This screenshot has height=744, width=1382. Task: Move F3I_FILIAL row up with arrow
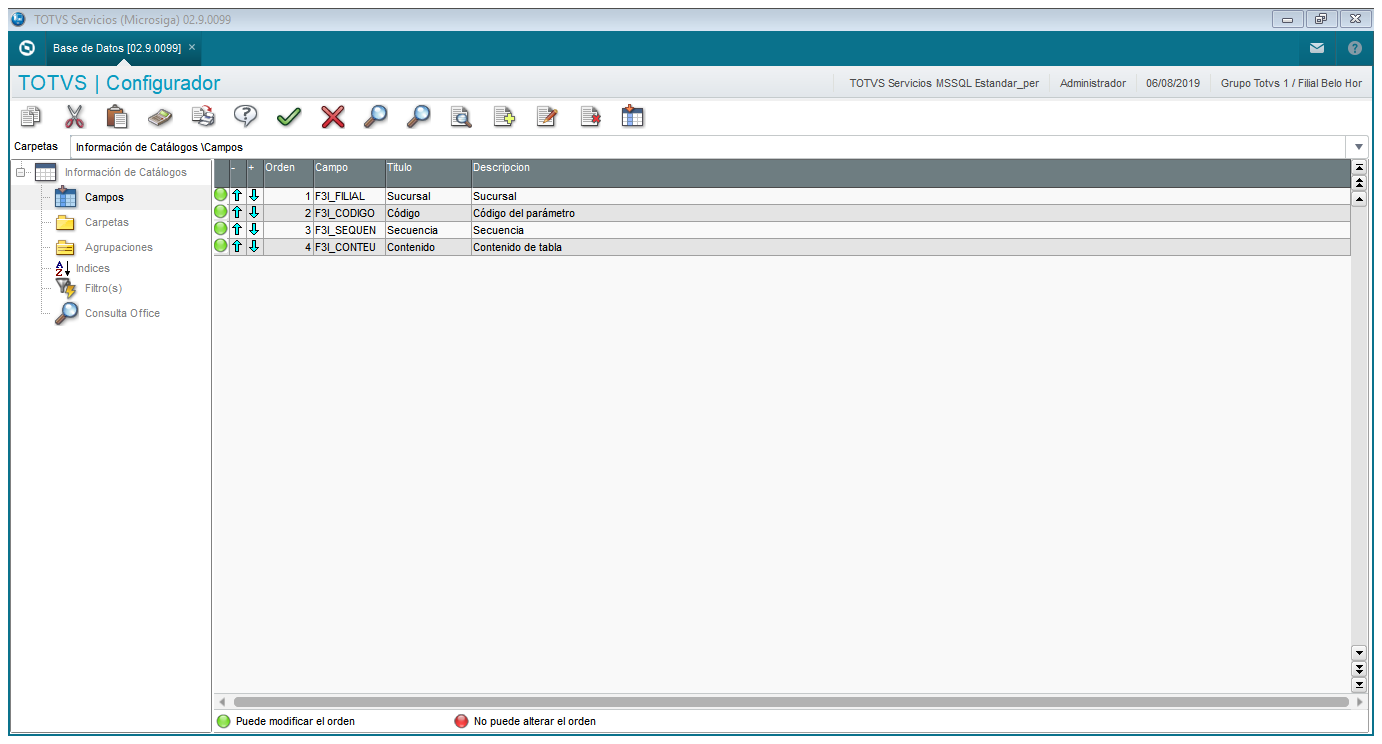click(238, 196)
